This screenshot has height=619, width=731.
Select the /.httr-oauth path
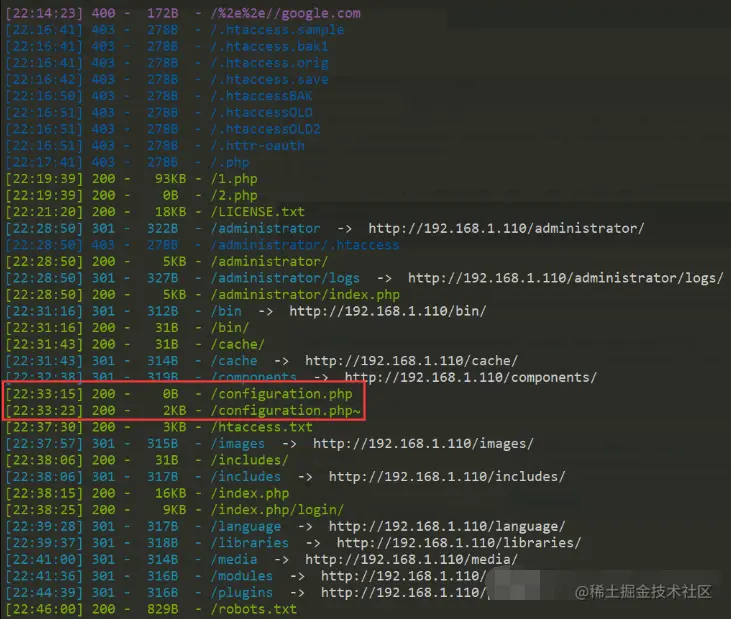point(257,146)
